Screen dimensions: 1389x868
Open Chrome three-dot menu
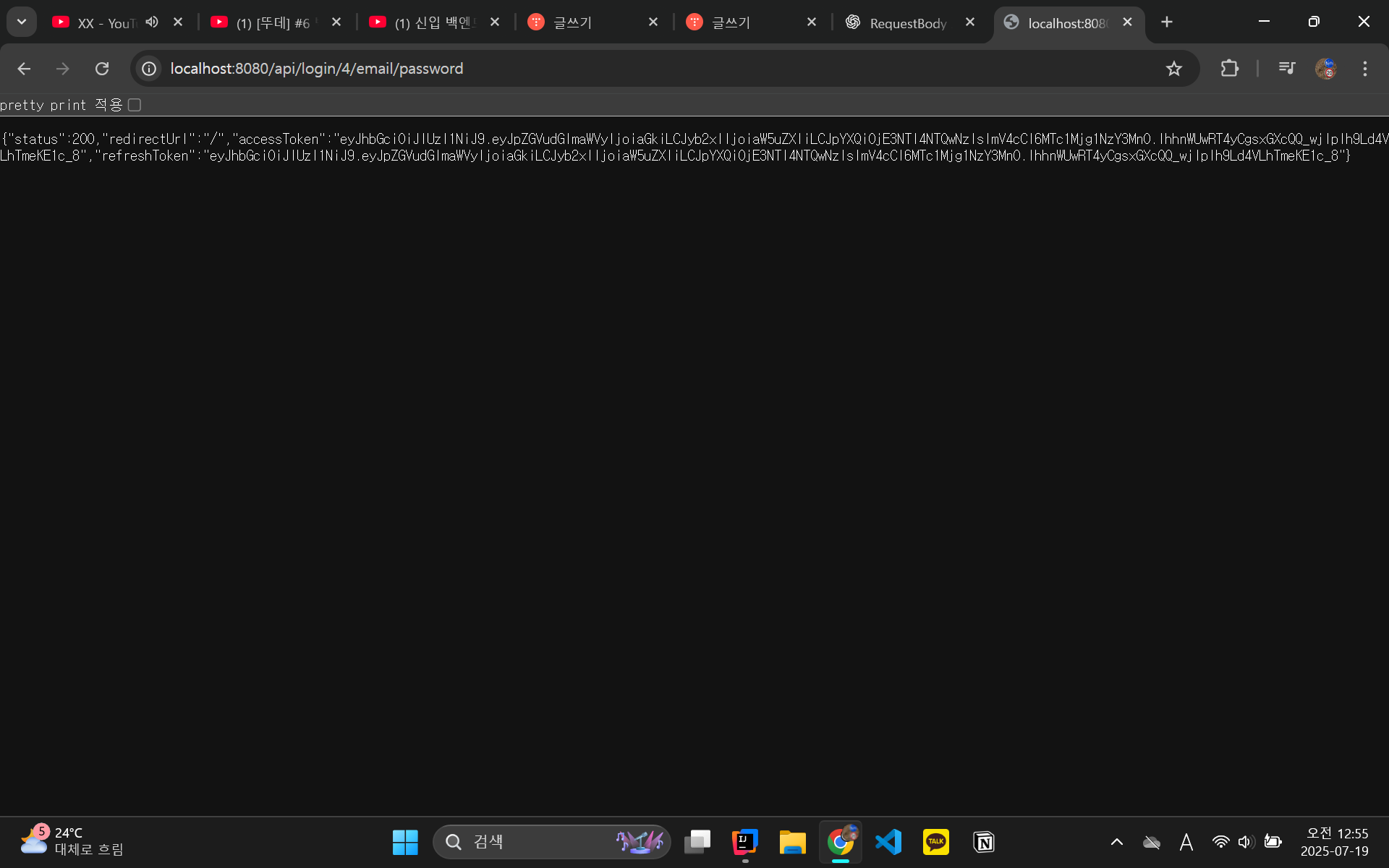pos(1364,69)
